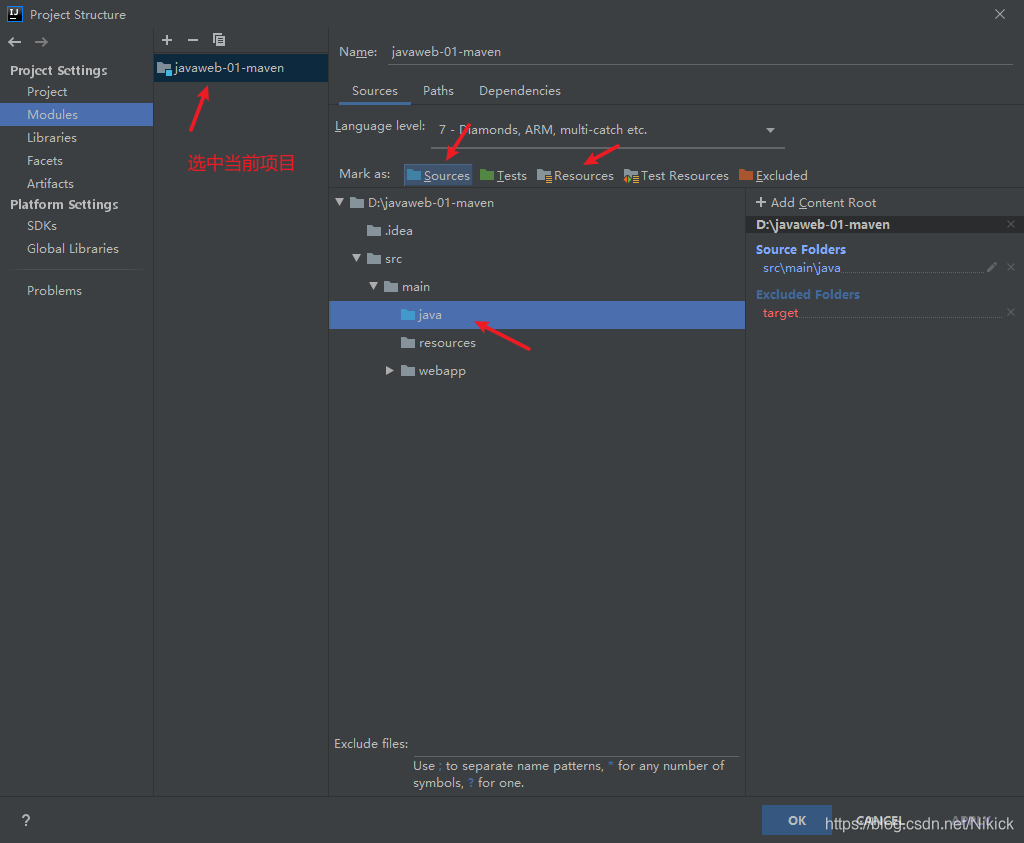The image size is (1024, 843).
Task: Click src\main\java source folder link
Action: pyautogui.click(x=801, y=268)
